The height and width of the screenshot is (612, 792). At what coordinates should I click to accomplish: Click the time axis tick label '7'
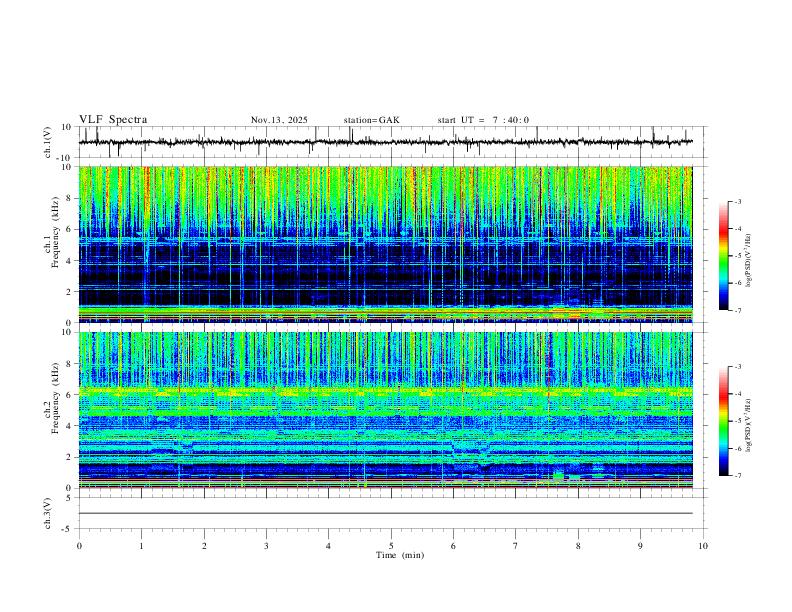point(516,546)
